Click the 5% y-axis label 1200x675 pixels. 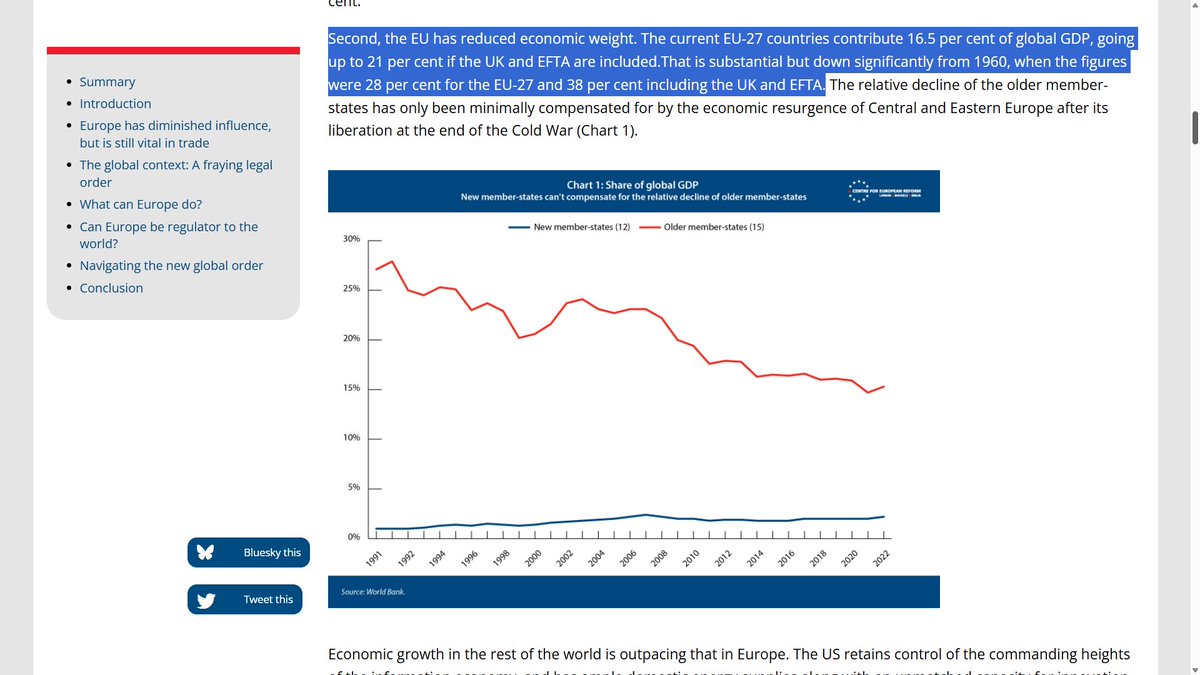pos(353,488)
